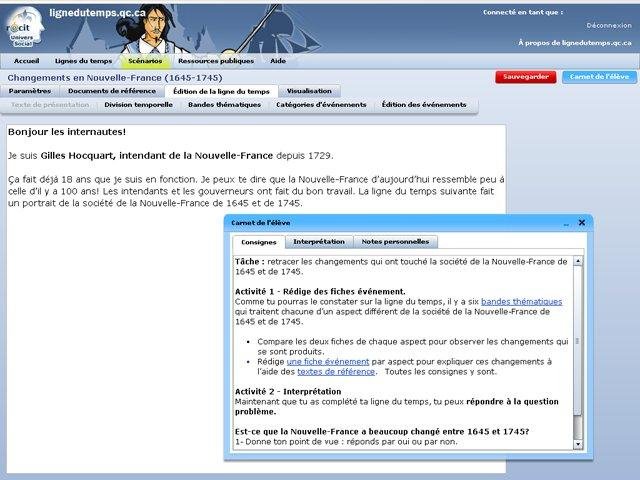Click the scroll up arrow in Consignes

pyautogui.click(x=578, y=261)
